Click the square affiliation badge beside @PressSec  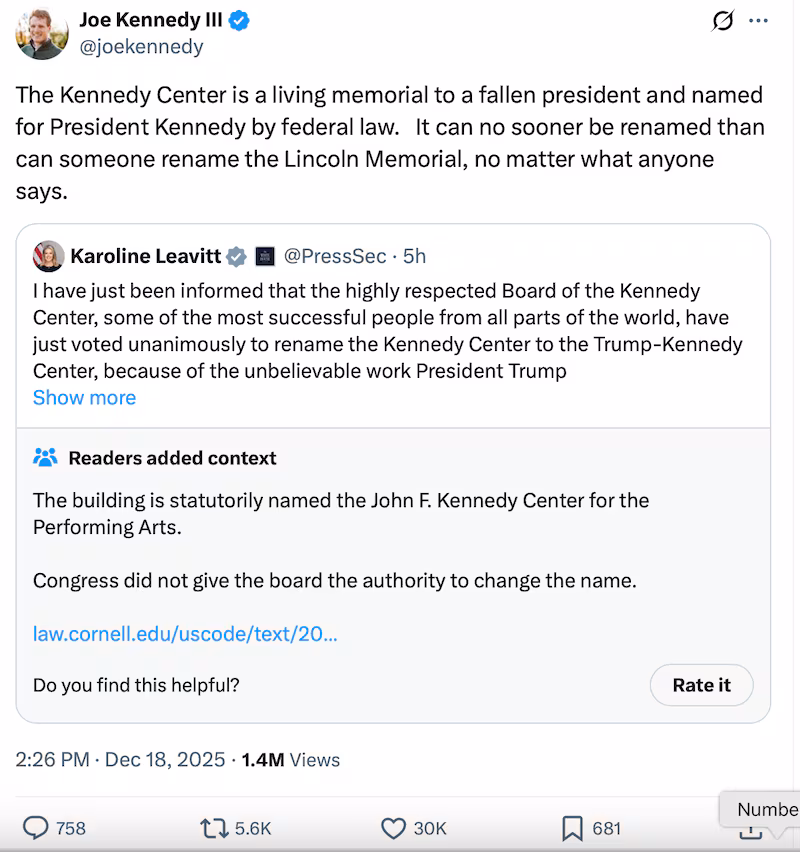(x=264, y=256)
